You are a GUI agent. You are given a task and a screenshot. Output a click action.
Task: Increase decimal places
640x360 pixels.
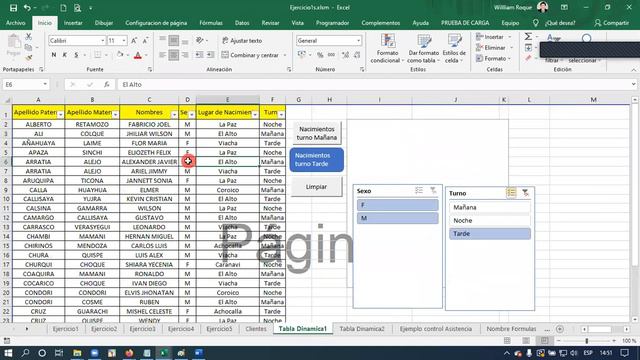[345, 55]
